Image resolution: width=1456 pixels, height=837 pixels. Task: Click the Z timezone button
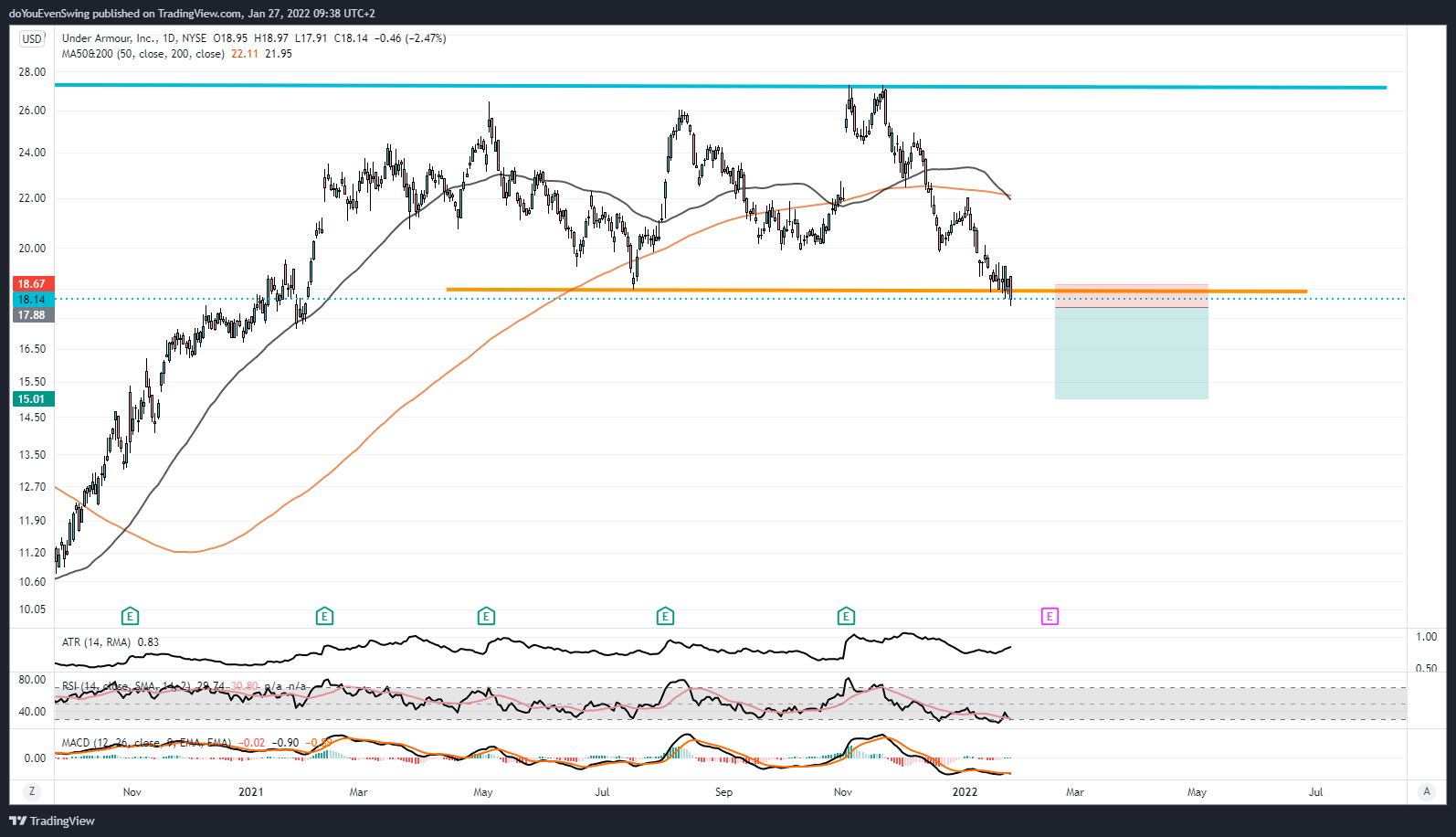pyautogui.click(x=32, y=791)
